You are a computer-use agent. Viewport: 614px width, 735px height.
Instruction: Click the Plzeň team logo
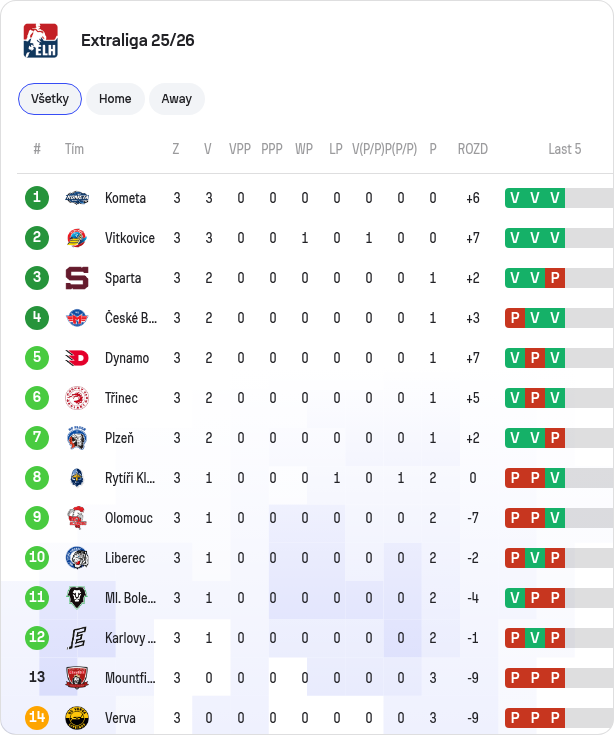[x=77, y=438]
